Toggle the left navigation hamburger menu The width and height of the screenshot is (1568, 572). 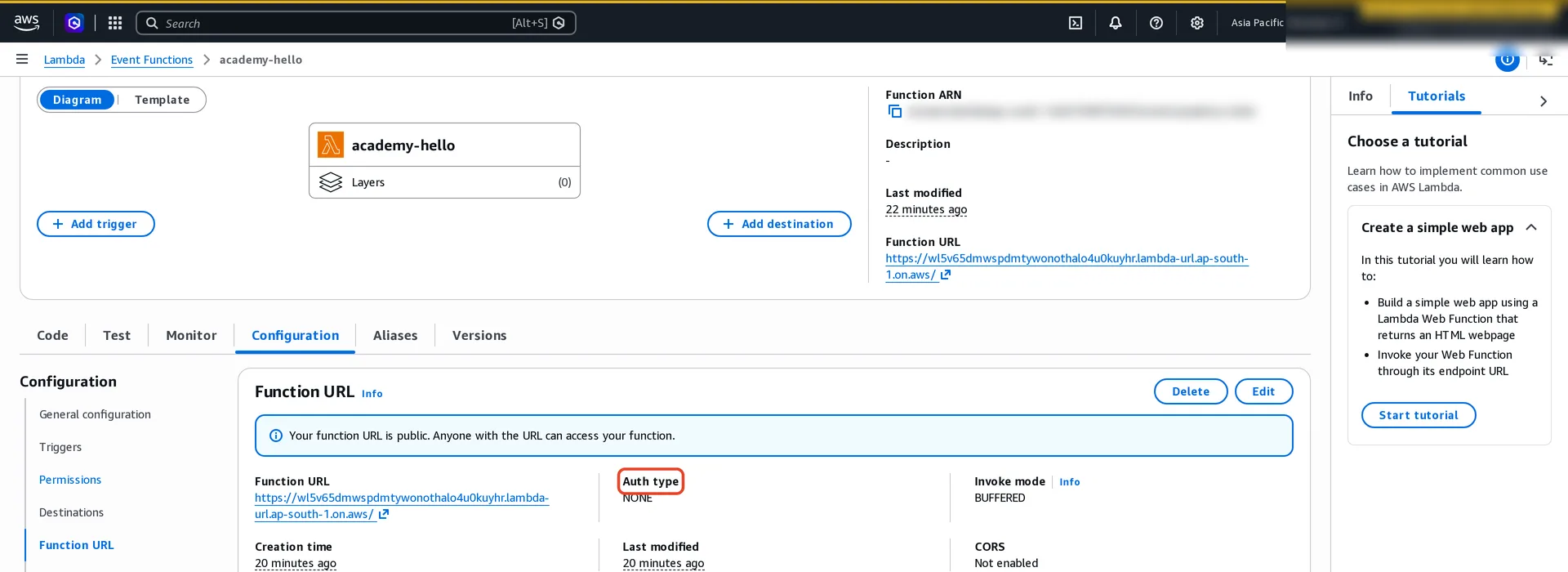pos(22,59)
